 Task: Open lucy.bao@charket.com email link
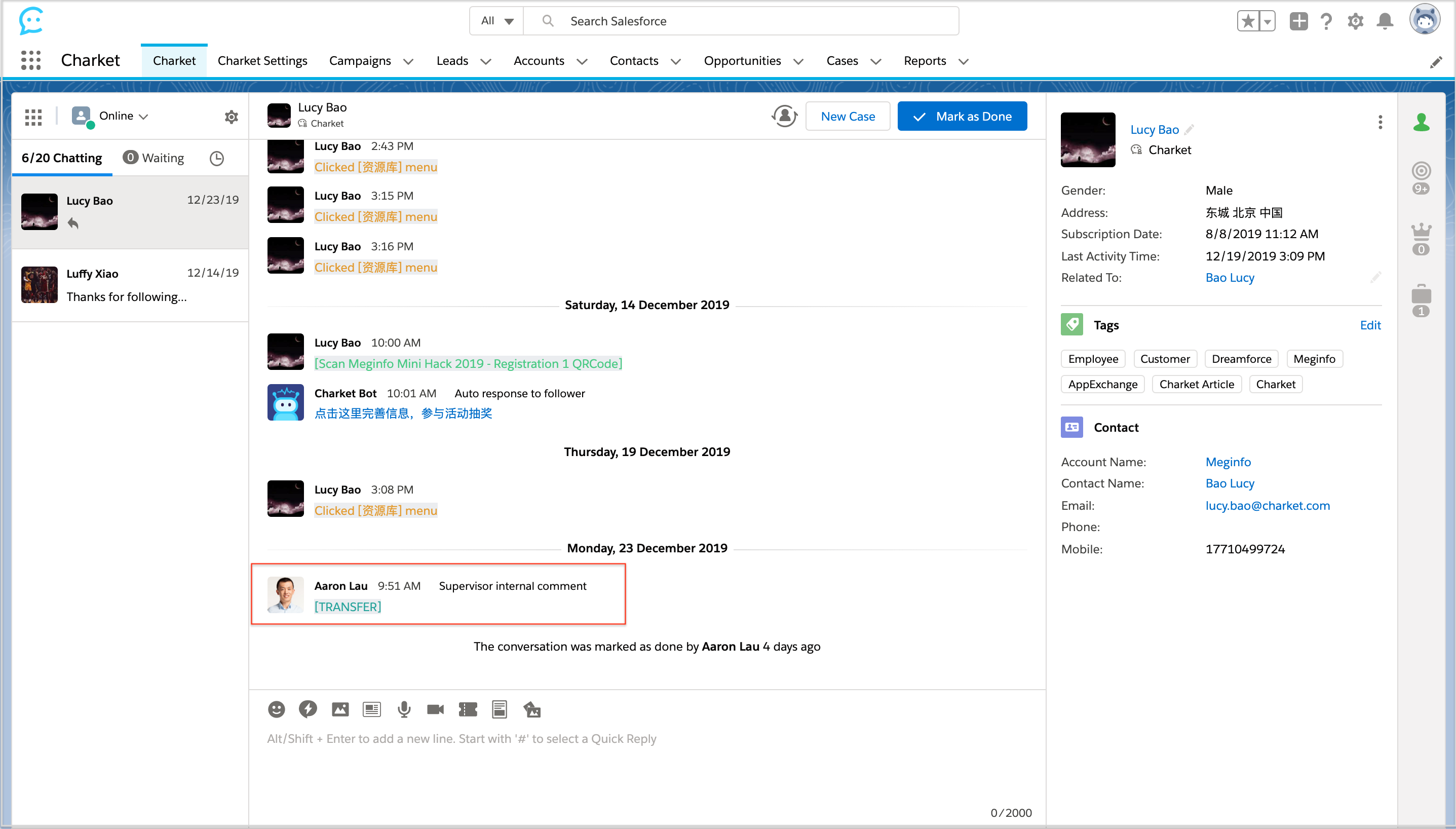pos(1268,506)
